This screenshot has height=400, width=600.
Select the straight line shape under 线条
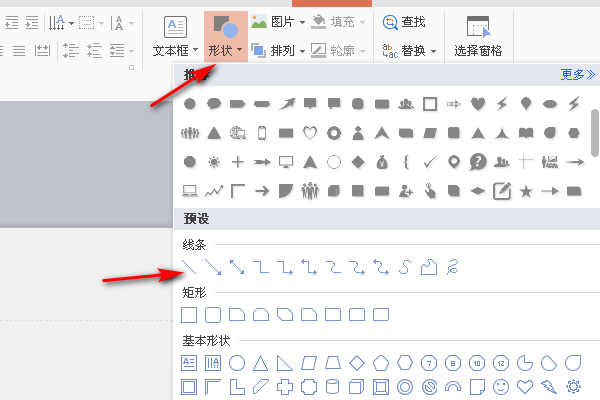(x=189, y=267)
